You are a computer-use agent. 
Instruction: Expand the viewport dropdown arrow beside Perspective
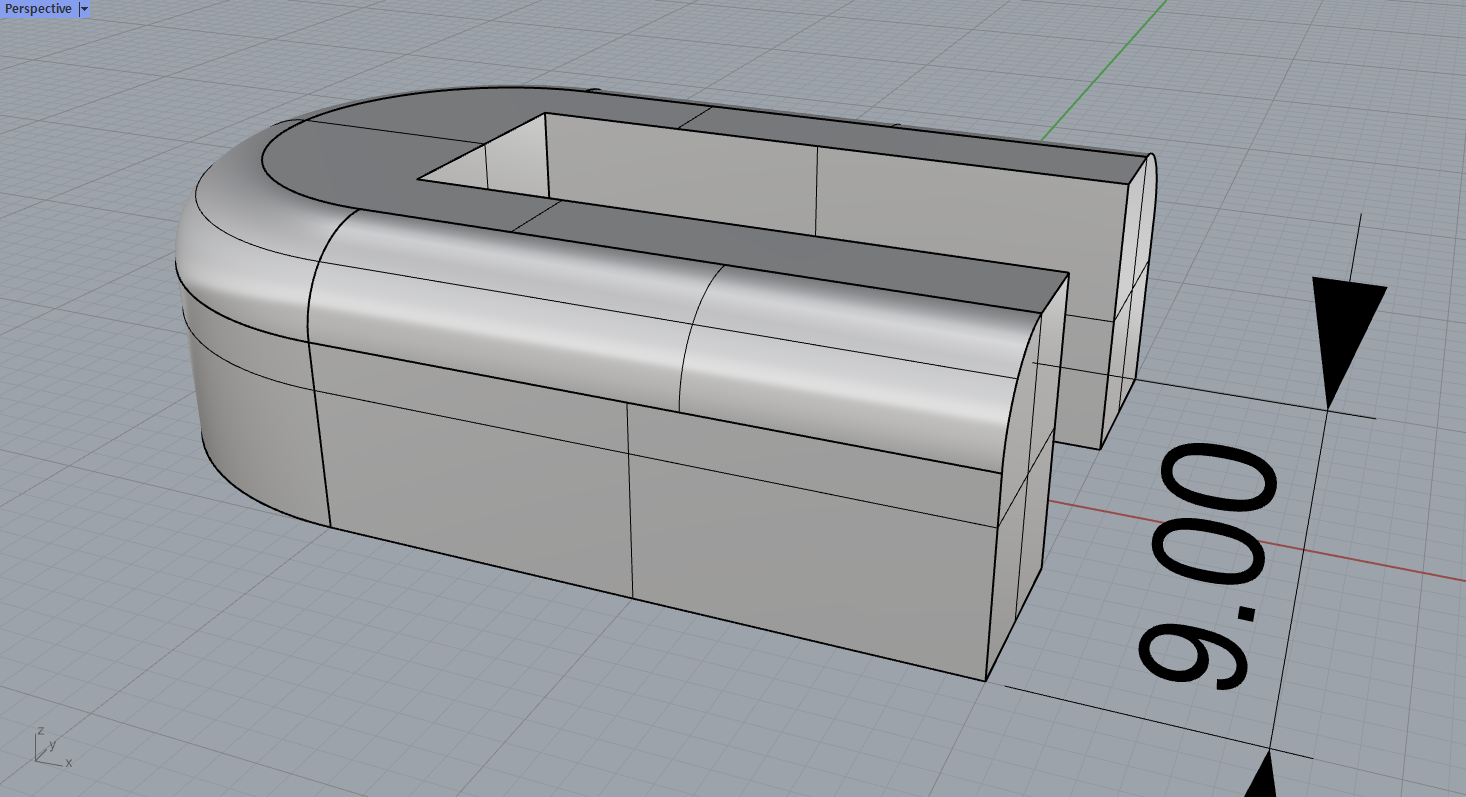(84, 8)
